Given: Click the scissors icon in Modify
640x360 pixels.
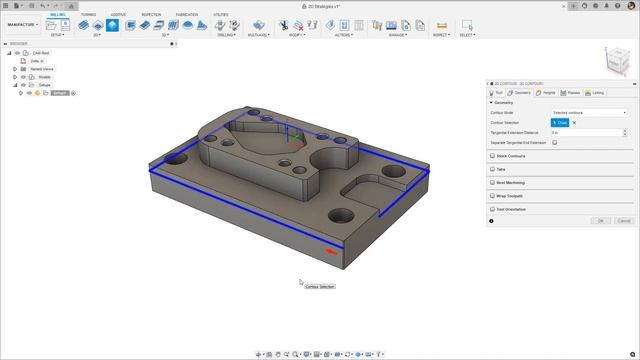Looking at the screenshot, I should (x=284, y=25).
